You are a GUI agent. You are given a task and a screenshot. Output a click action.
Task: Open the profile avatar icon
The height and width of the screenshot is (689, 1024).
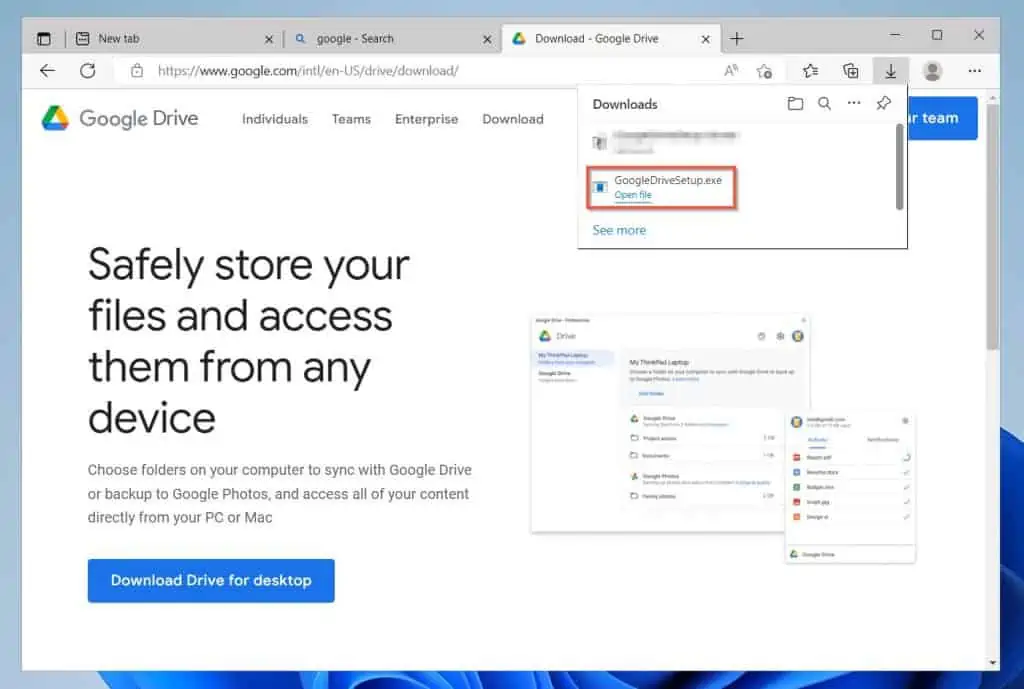[933, 71]
